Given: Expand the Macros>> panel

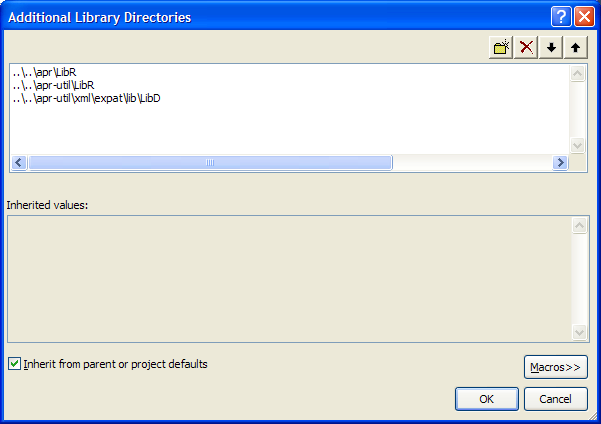Looking at the screenshot, I should [x=555, y=367].
